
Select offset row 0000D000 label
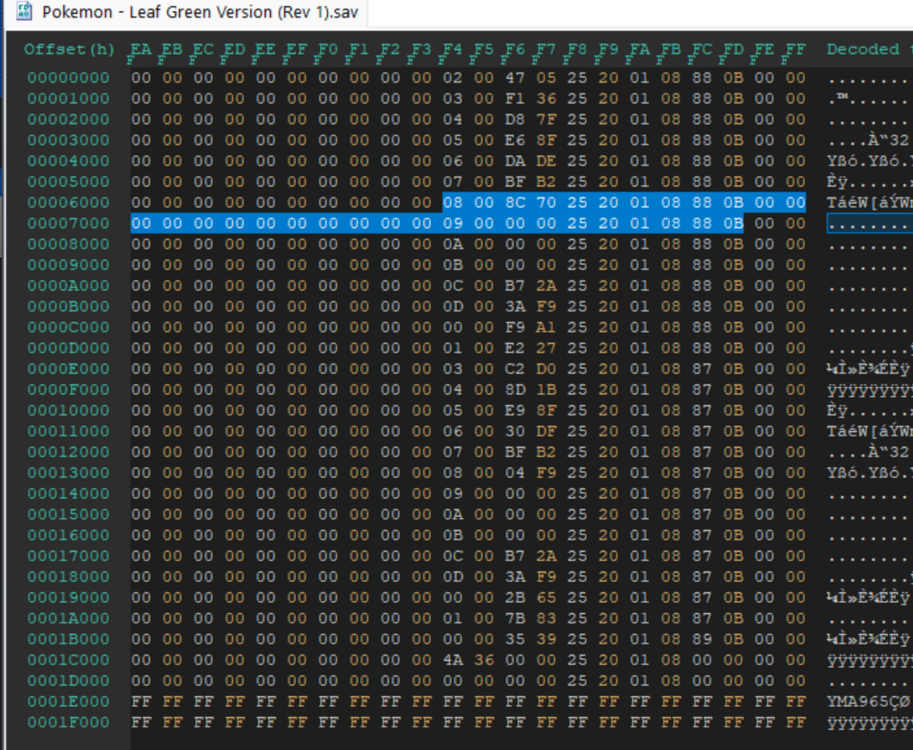[68, 348]
